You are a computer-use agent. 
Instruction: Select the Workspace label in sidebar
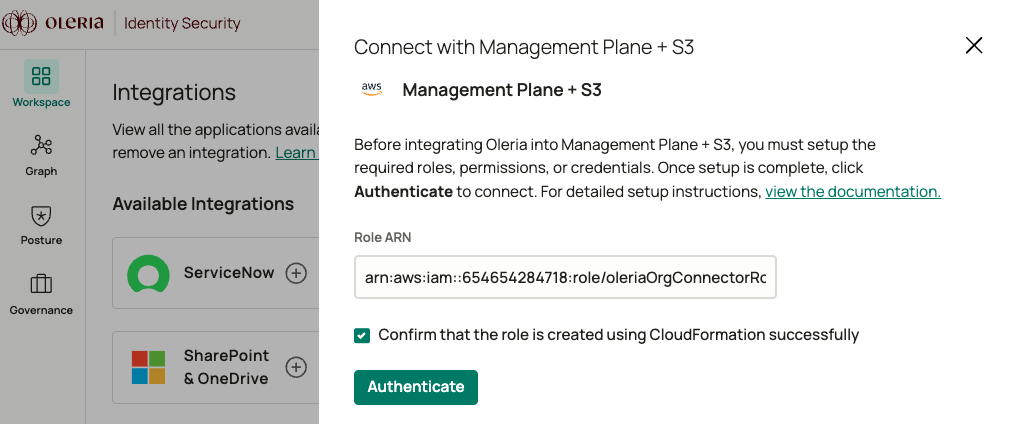(41, 102)
